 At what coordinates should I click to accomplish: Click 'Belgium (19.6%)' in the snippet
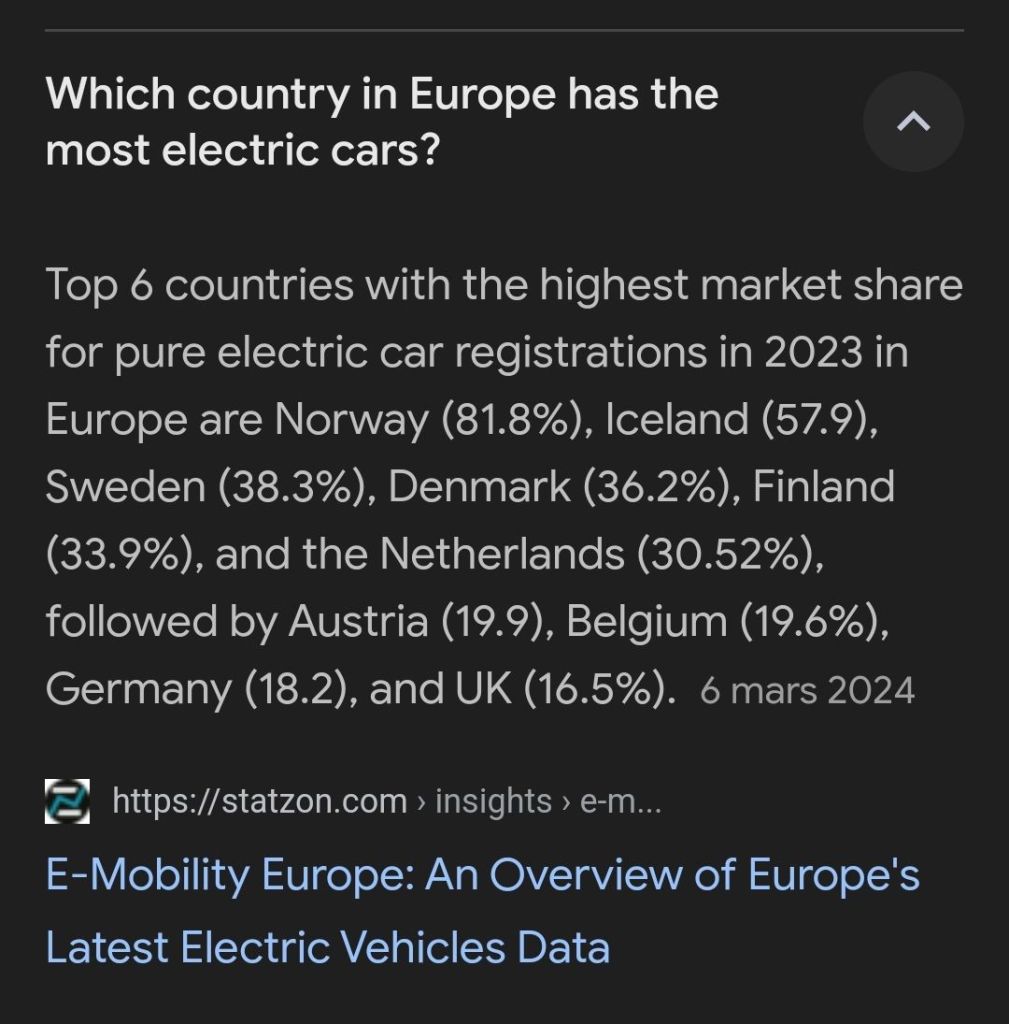click(x=727, y=621)
